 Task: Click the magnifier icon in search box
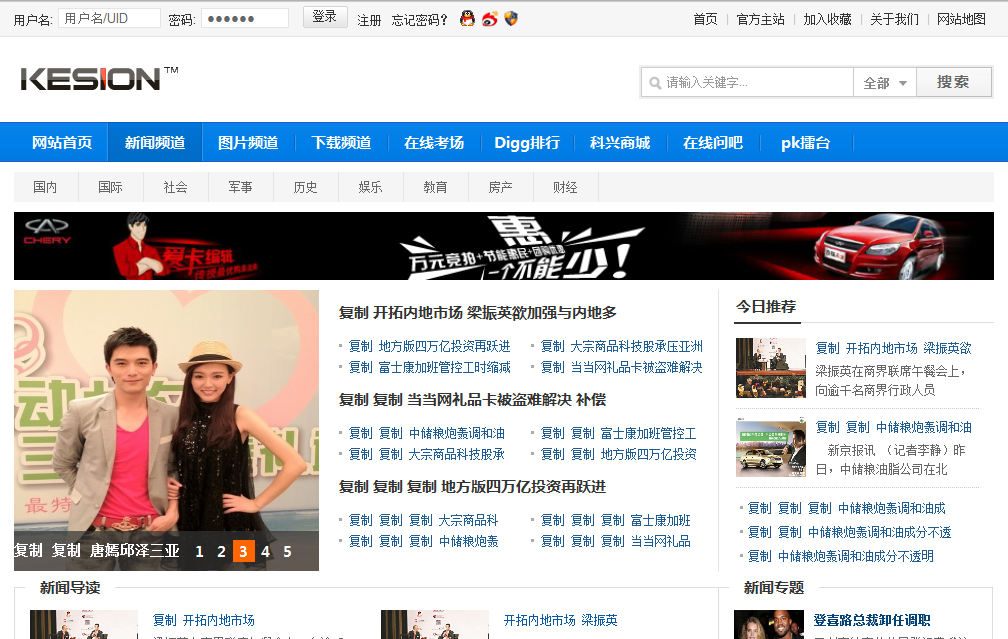tap(655, 83)
